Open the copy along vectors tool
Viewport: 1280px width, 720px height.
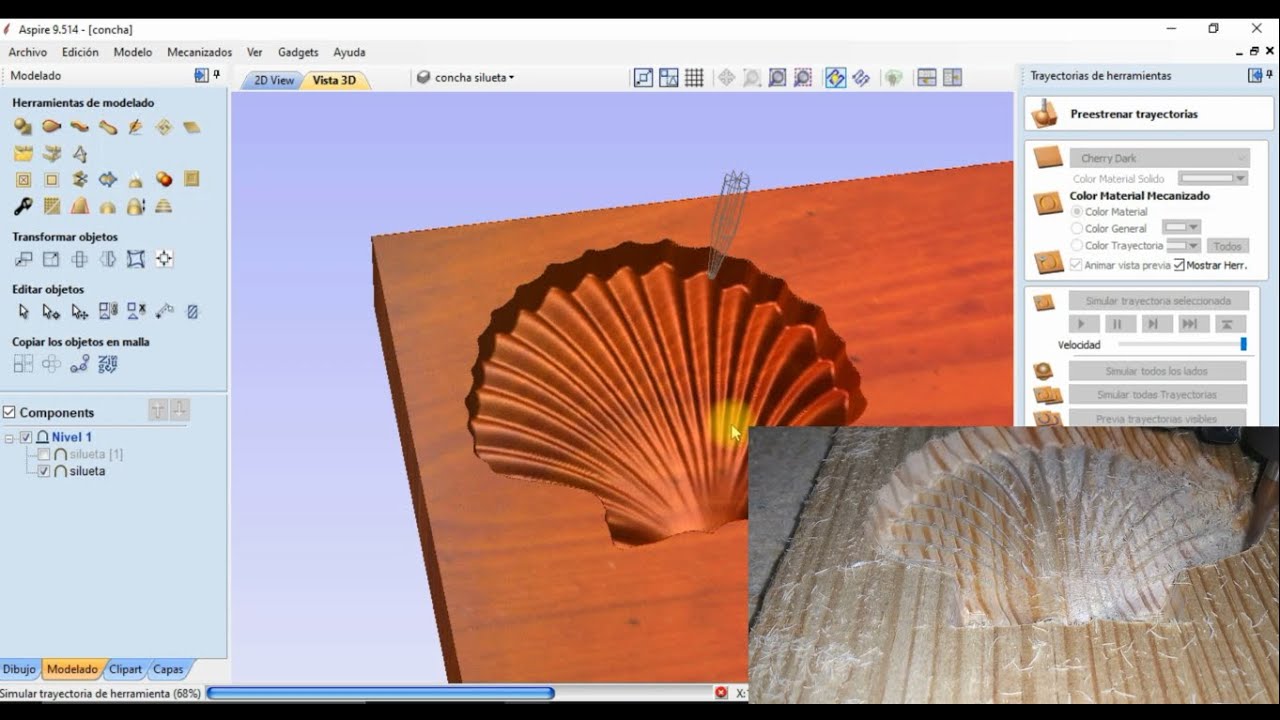tap(80, 364)
